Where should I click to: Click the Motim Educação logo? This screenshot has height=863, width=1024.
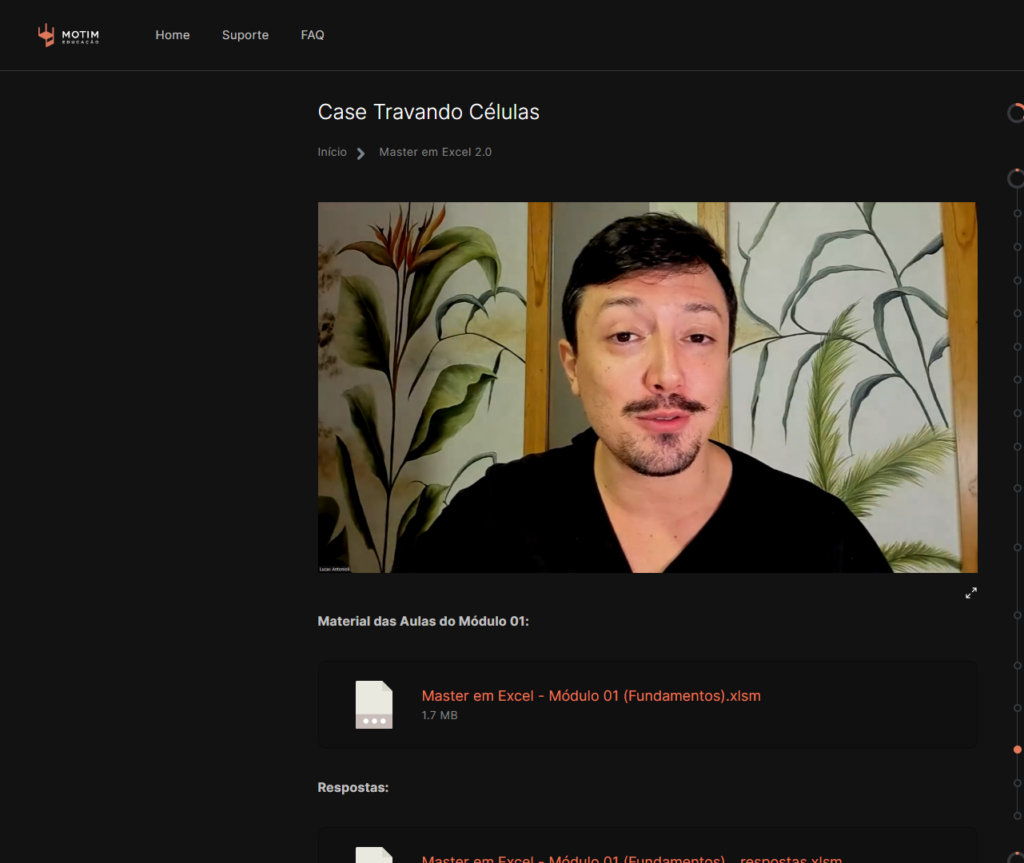point(68,35)
